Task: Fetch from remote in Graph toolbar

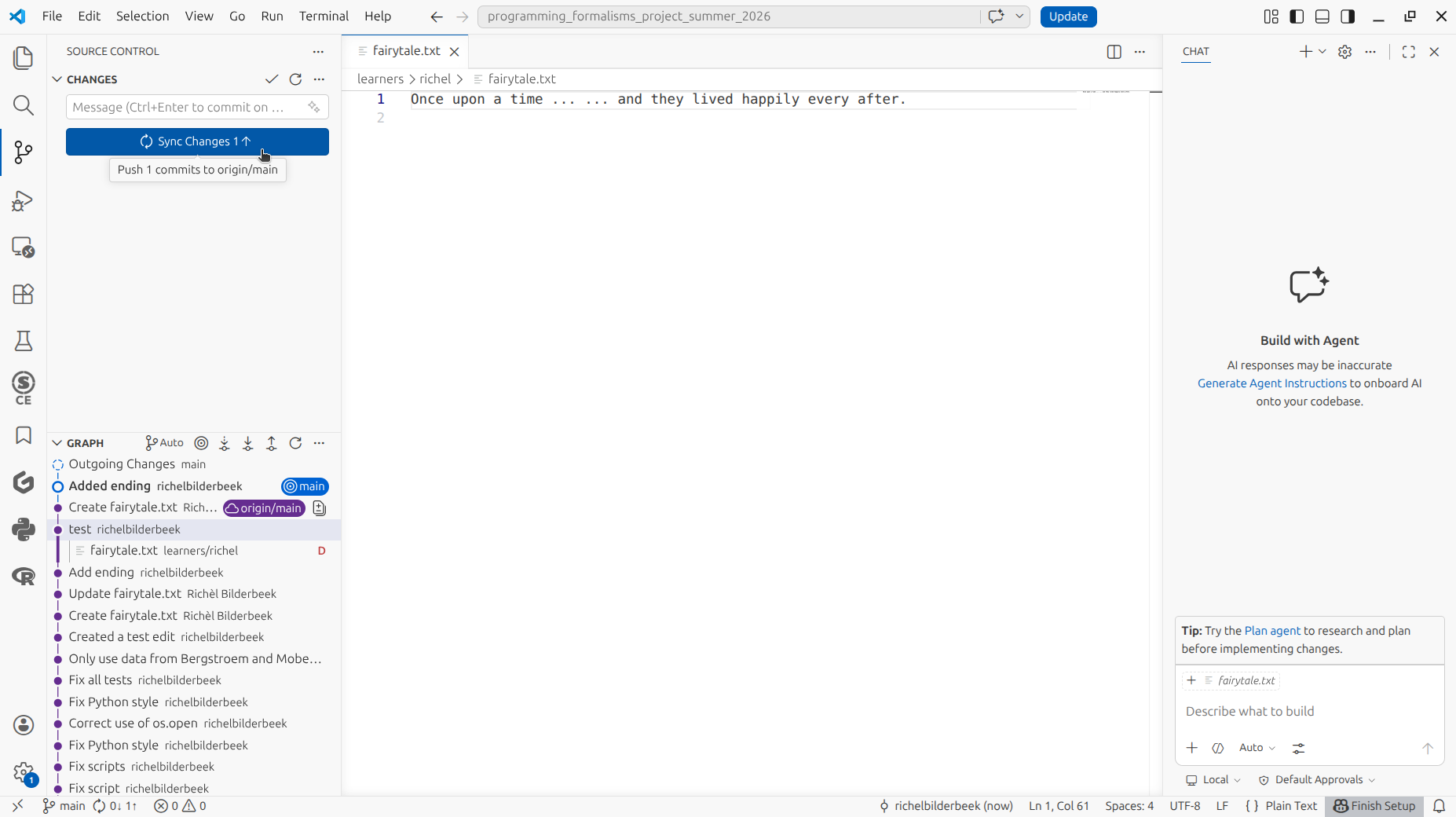Action: pyautogui.click(x=225, y=443)
